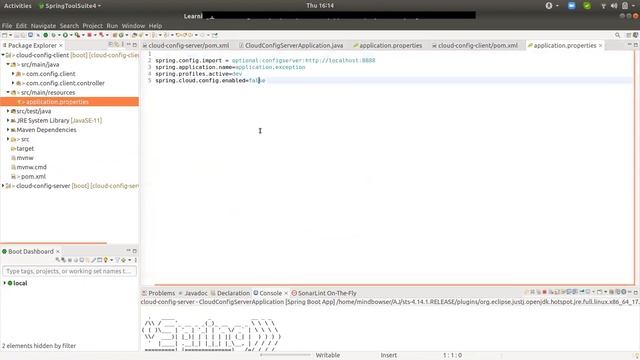This screenshot has width=640, height=360.
Task: Expand JRE System Library node
Action: tap(8, 120)
